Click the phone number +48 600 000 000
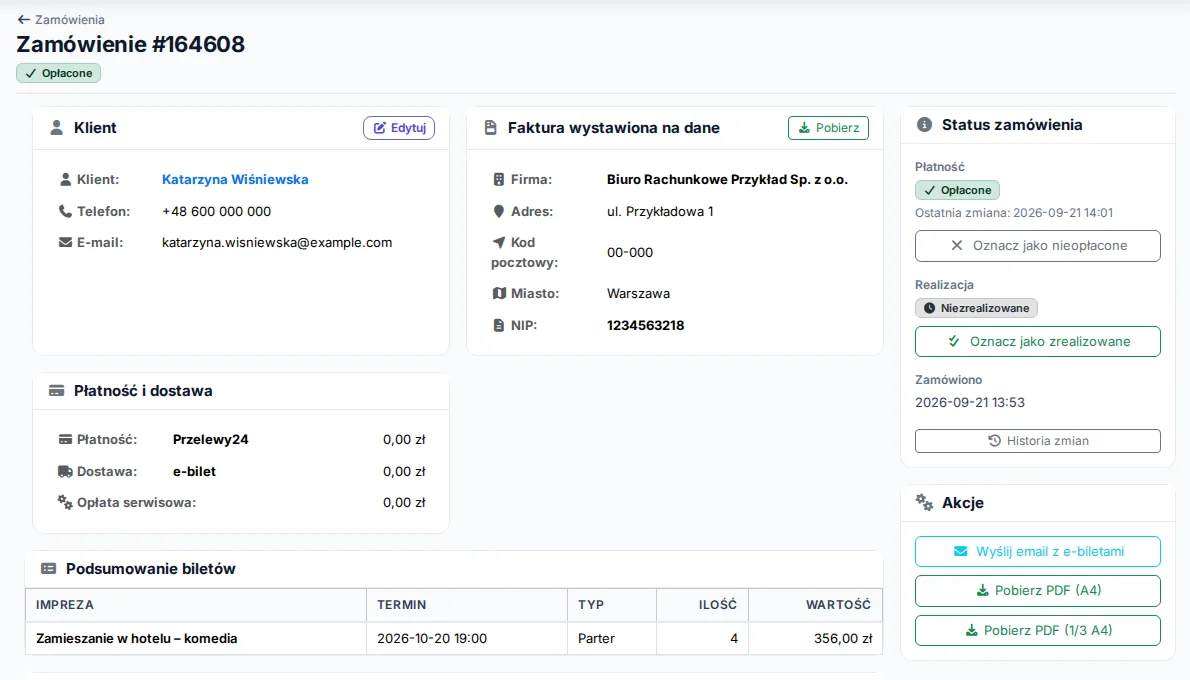The width and height of the screenshot is (1190, 680). coord(216,212)
